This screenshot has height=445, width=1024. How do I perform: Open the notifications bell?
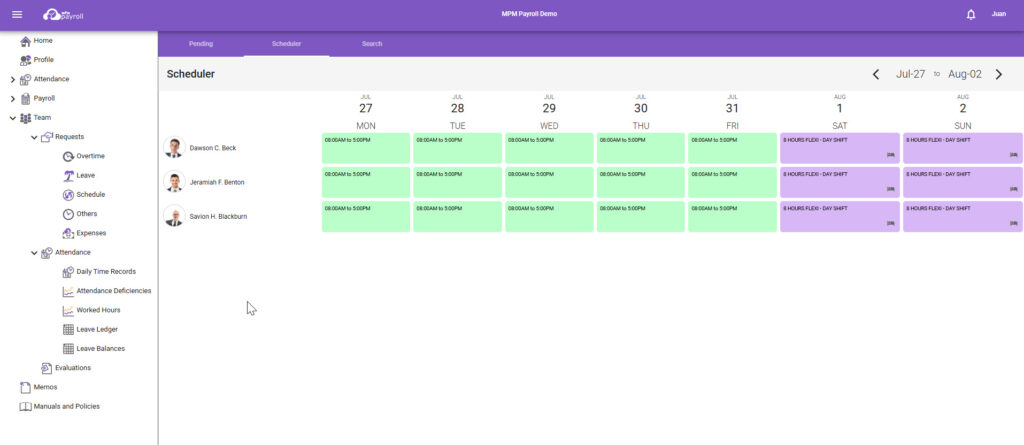[x=971, y=14]
